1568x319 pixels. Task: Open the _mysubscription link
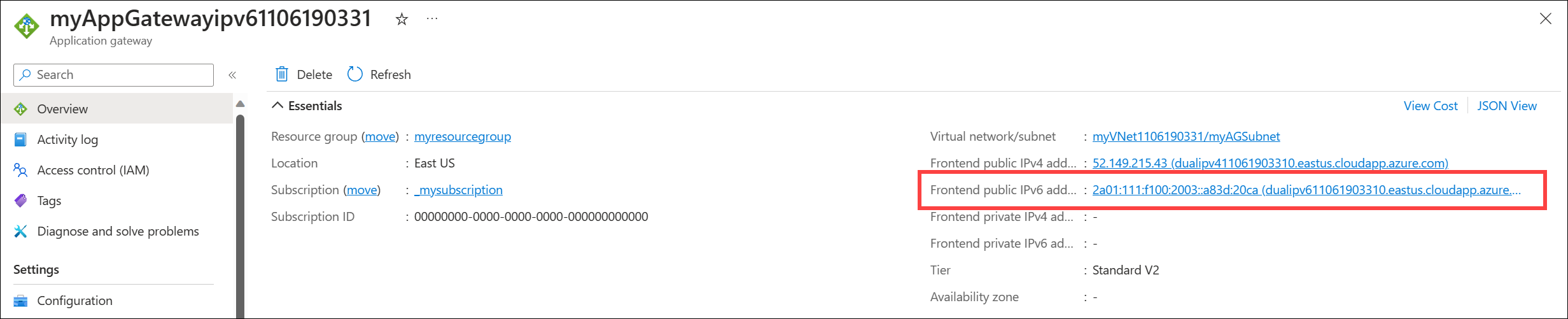point(458,190)
